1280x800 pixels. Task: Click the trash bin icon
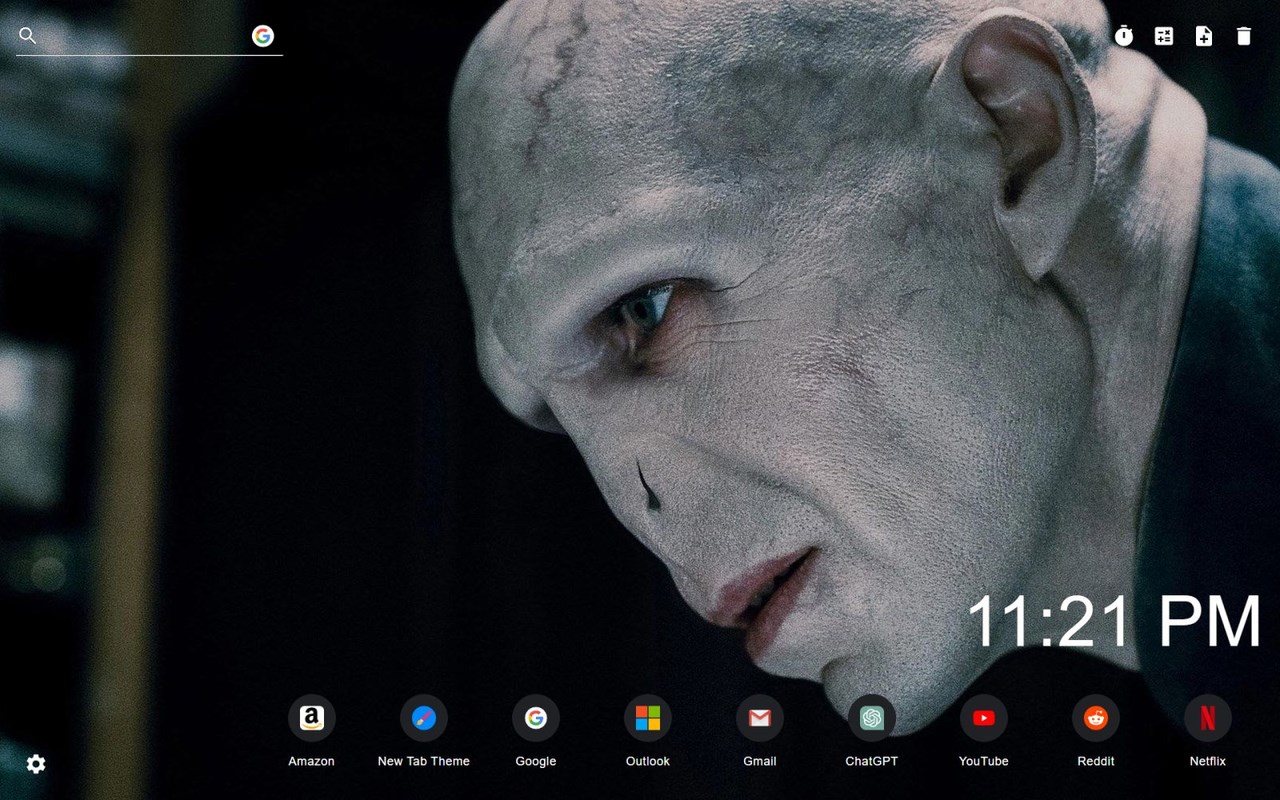click(1244, 36)
